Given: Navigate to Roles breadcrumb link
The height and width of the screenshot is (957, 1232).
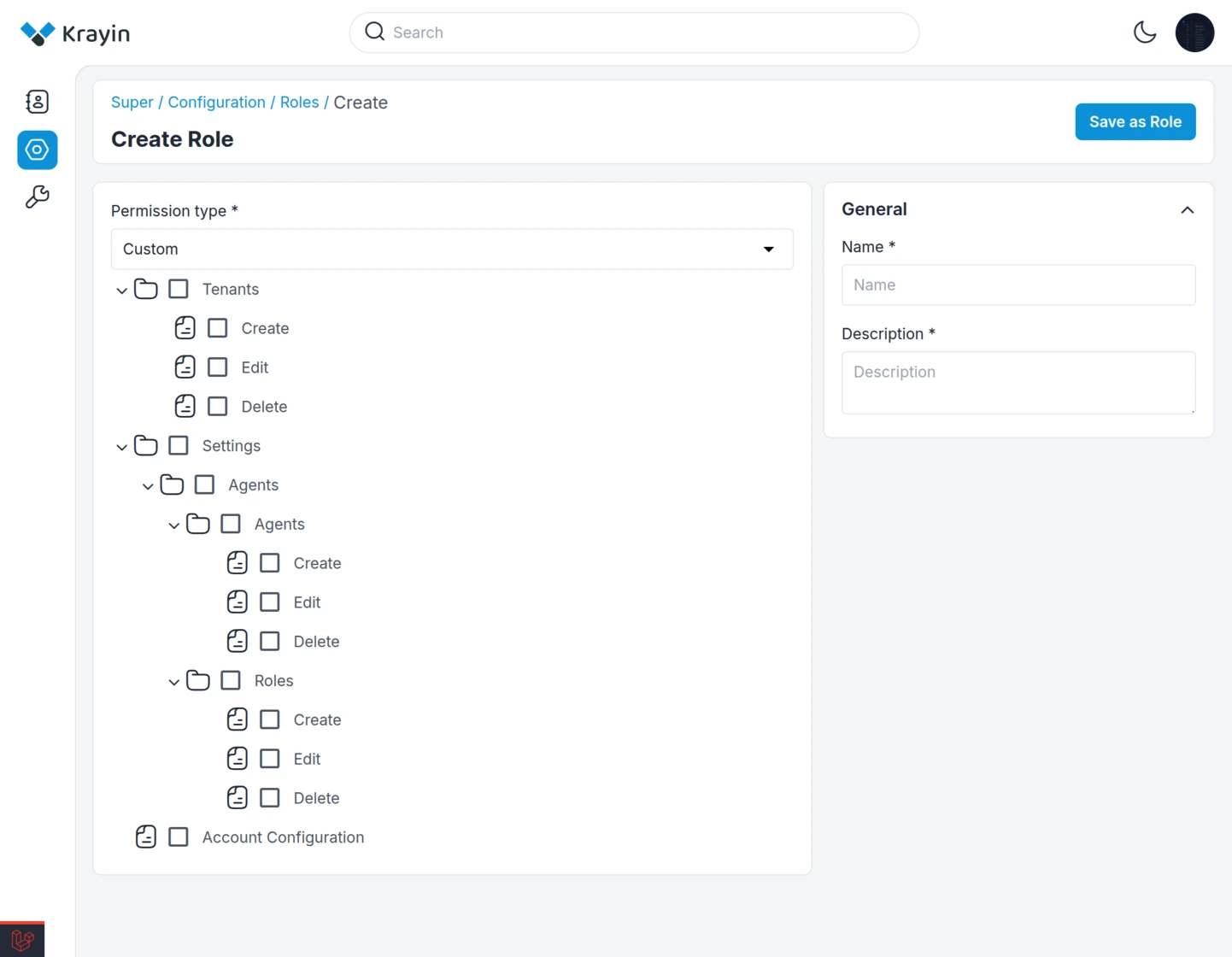Looking at the screenshot, I should (x=299, y=102).
